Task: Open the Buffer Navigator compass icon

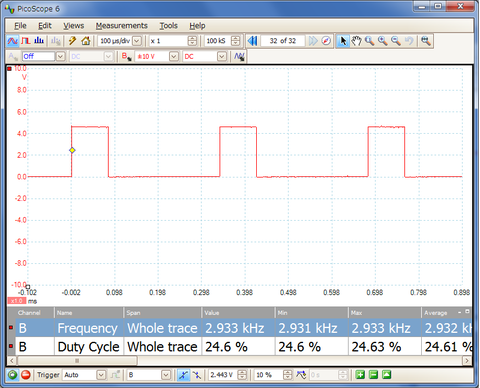Action: [x=326, y=41]
